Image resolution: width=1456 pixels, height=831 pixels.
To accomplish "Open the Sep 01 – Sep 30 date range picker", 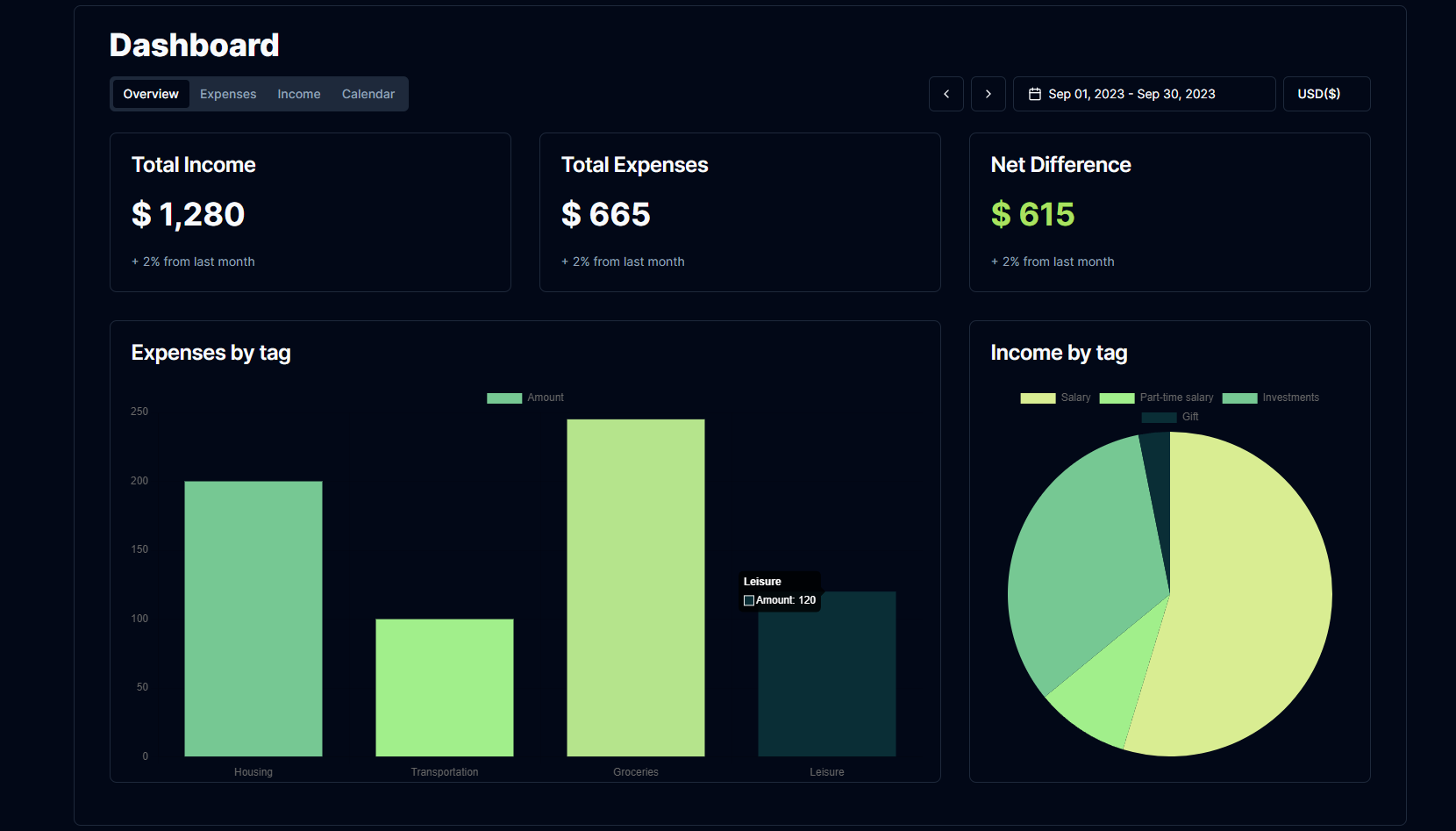I will point(1145,94).
